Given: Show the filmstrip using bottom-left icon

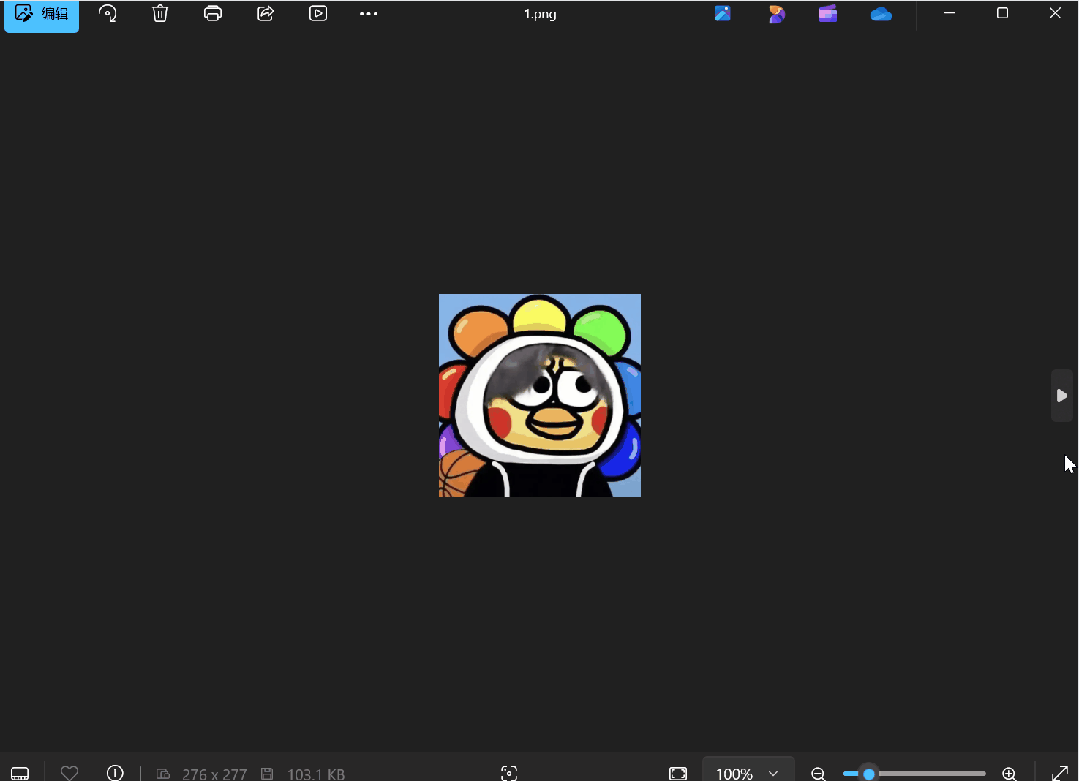Looking at the screenshot, I should 20,773.
